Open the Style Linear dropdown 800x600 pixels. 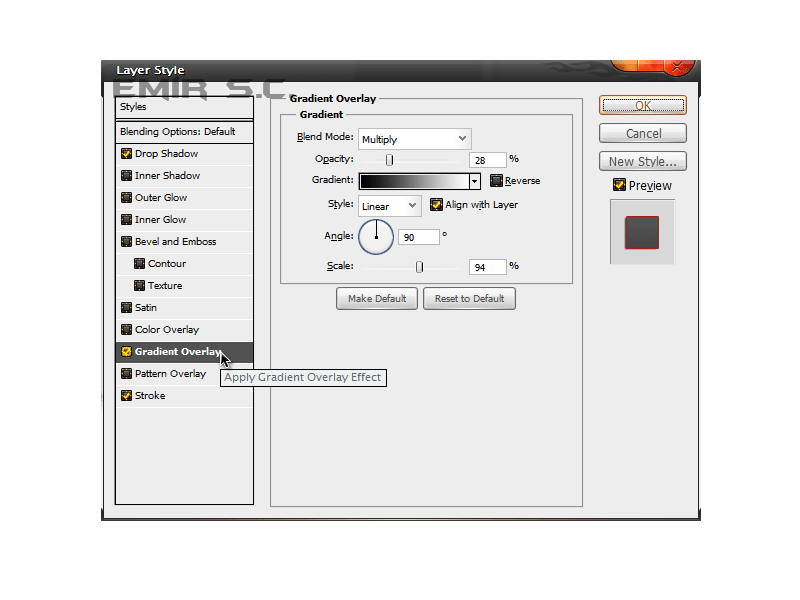(390, 206)
